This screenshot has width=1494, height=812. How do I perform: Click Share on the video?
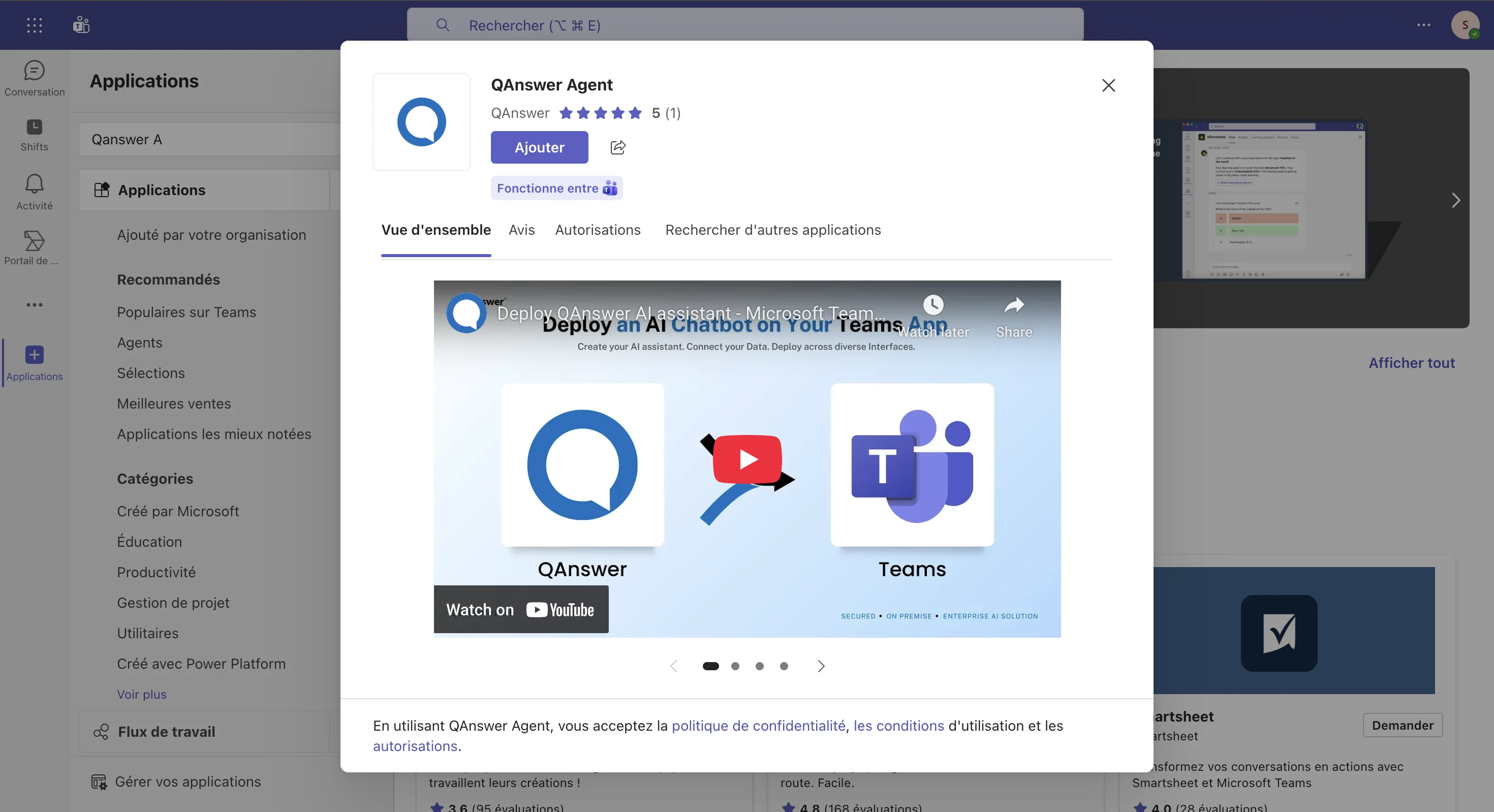(1014, 317)
